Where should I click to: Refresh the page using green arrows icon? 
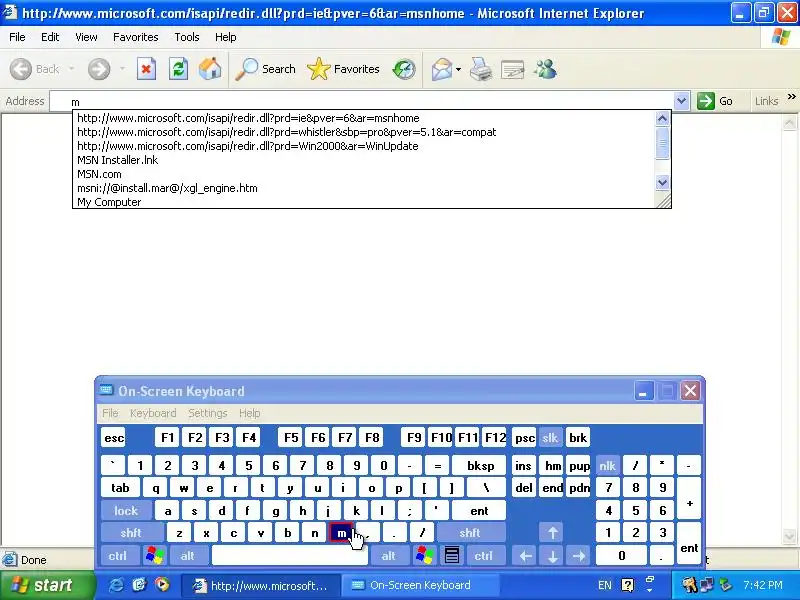click(179, 69)
